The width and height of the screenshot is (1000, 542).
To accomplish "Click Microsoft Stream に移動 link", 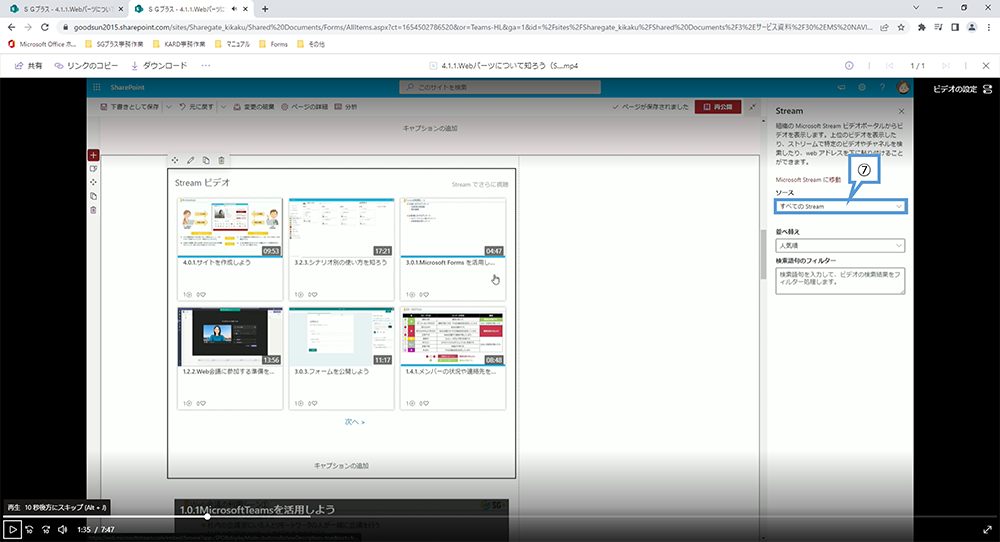I will click(808, 180).
